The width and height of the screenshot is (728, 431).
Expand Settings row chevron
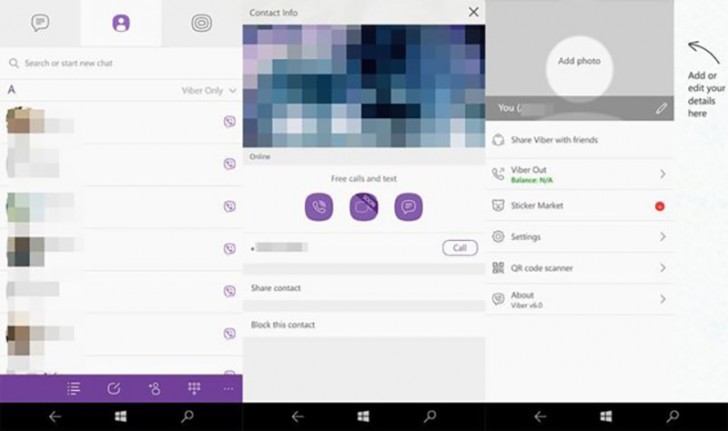662,237
